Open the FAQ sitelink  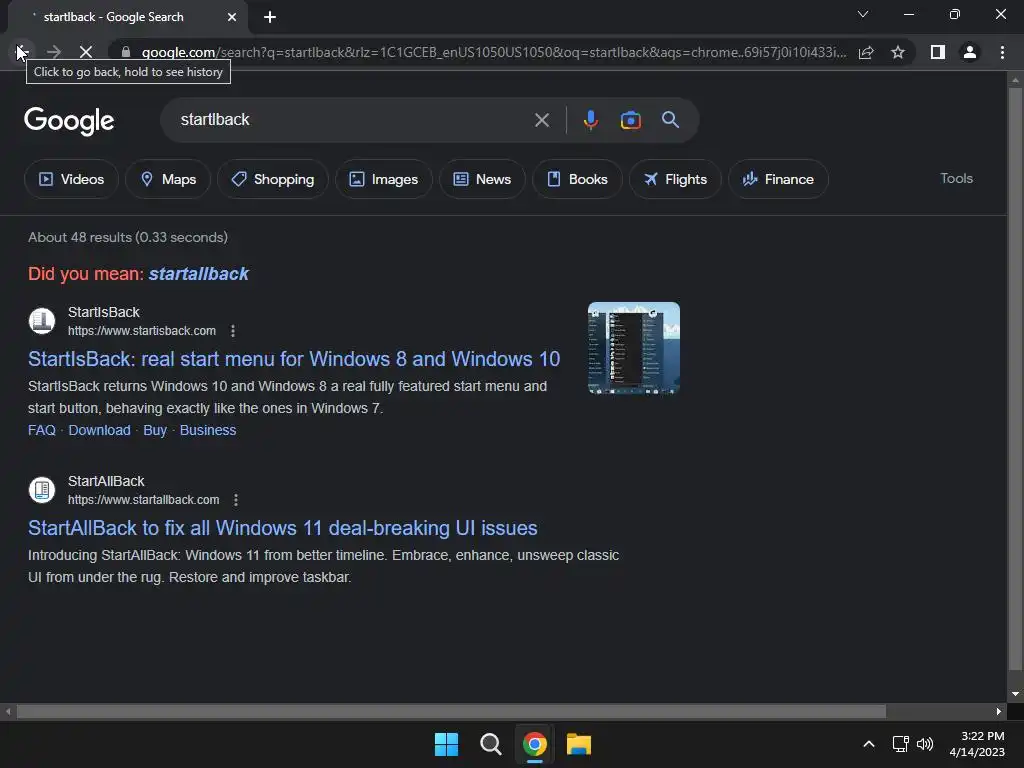pos(42,430)
